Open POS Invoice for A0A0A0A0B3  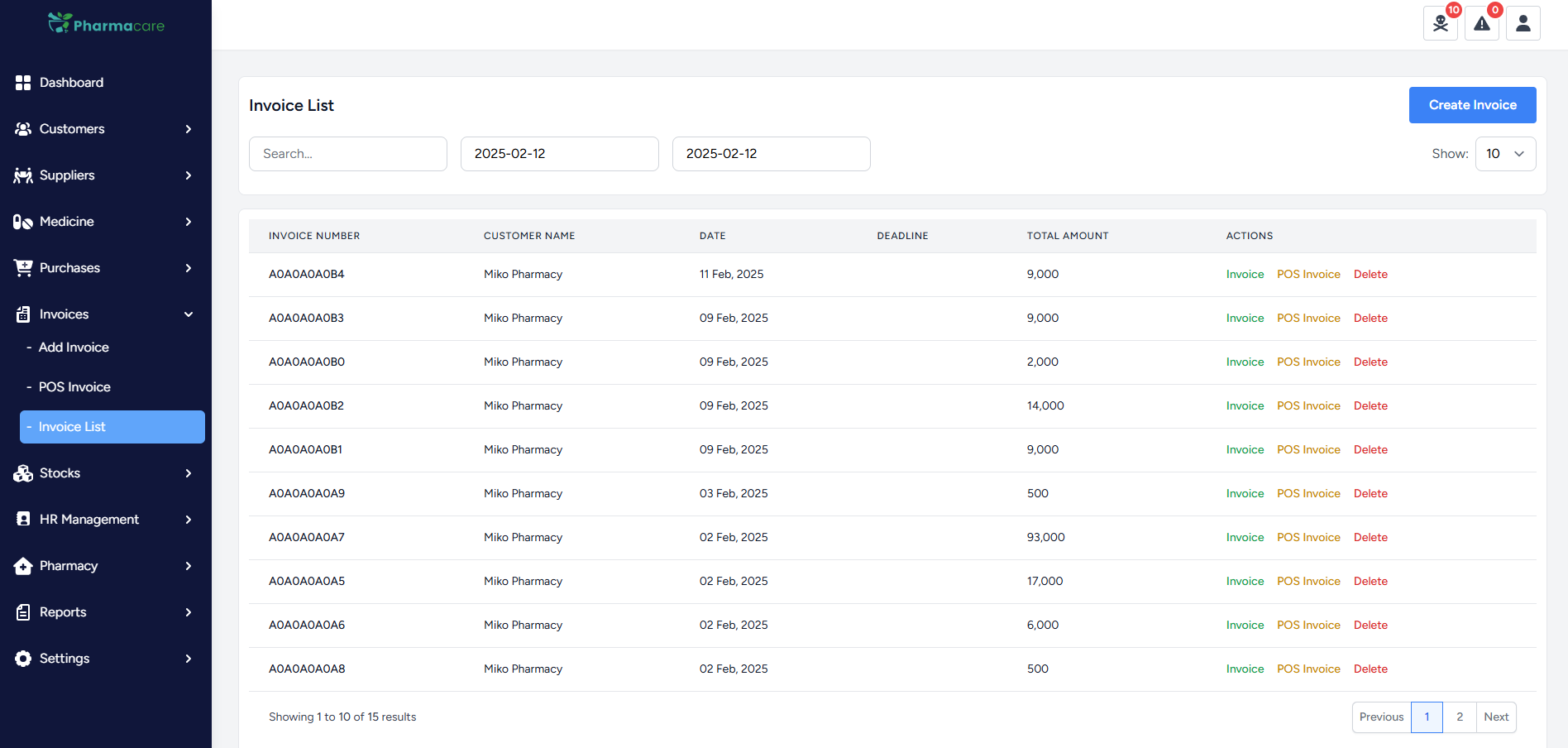(x=1308, y=319)
